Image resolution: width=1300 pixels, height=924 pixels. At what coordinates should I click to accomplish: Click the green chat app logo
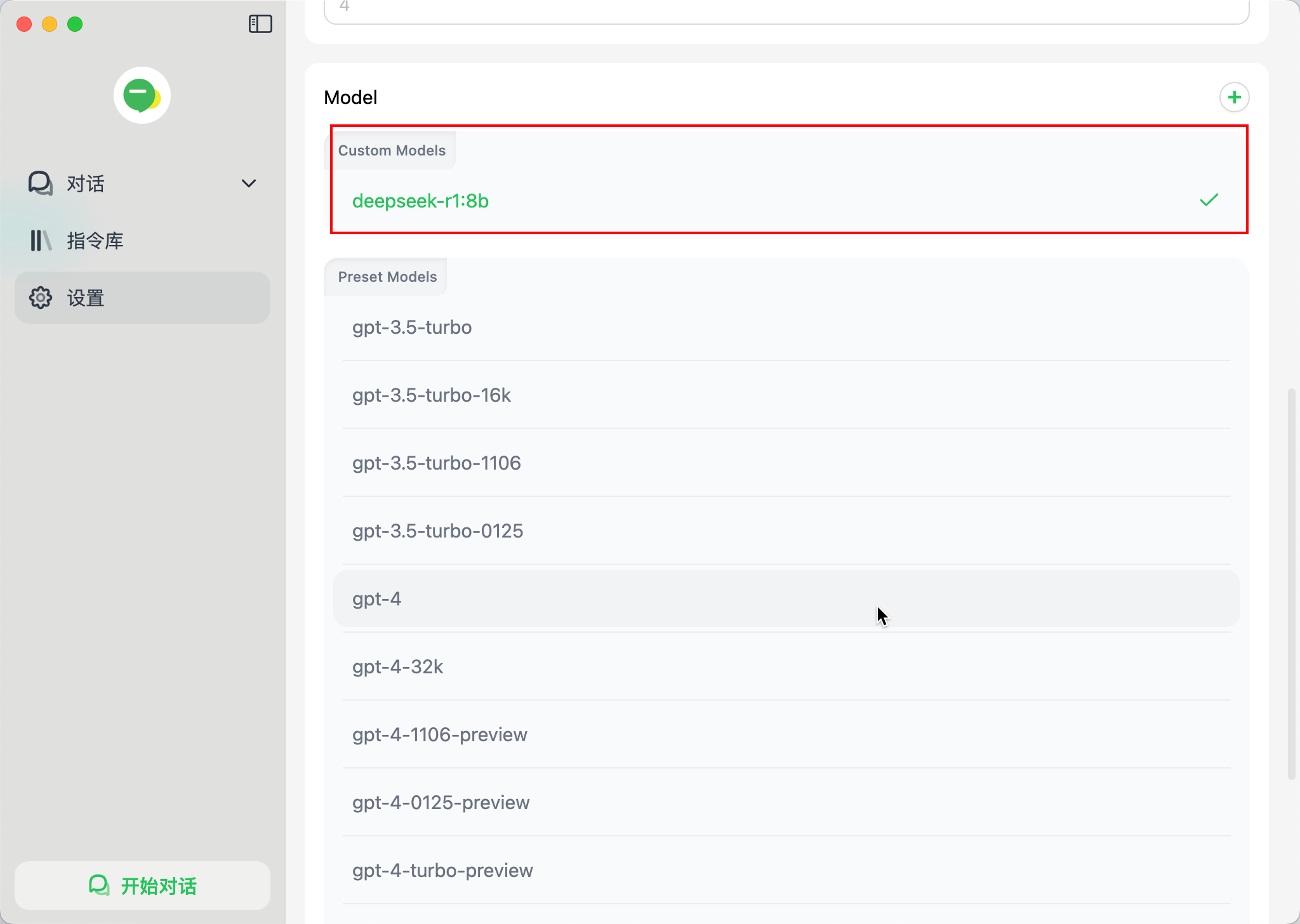coord(142,95)
